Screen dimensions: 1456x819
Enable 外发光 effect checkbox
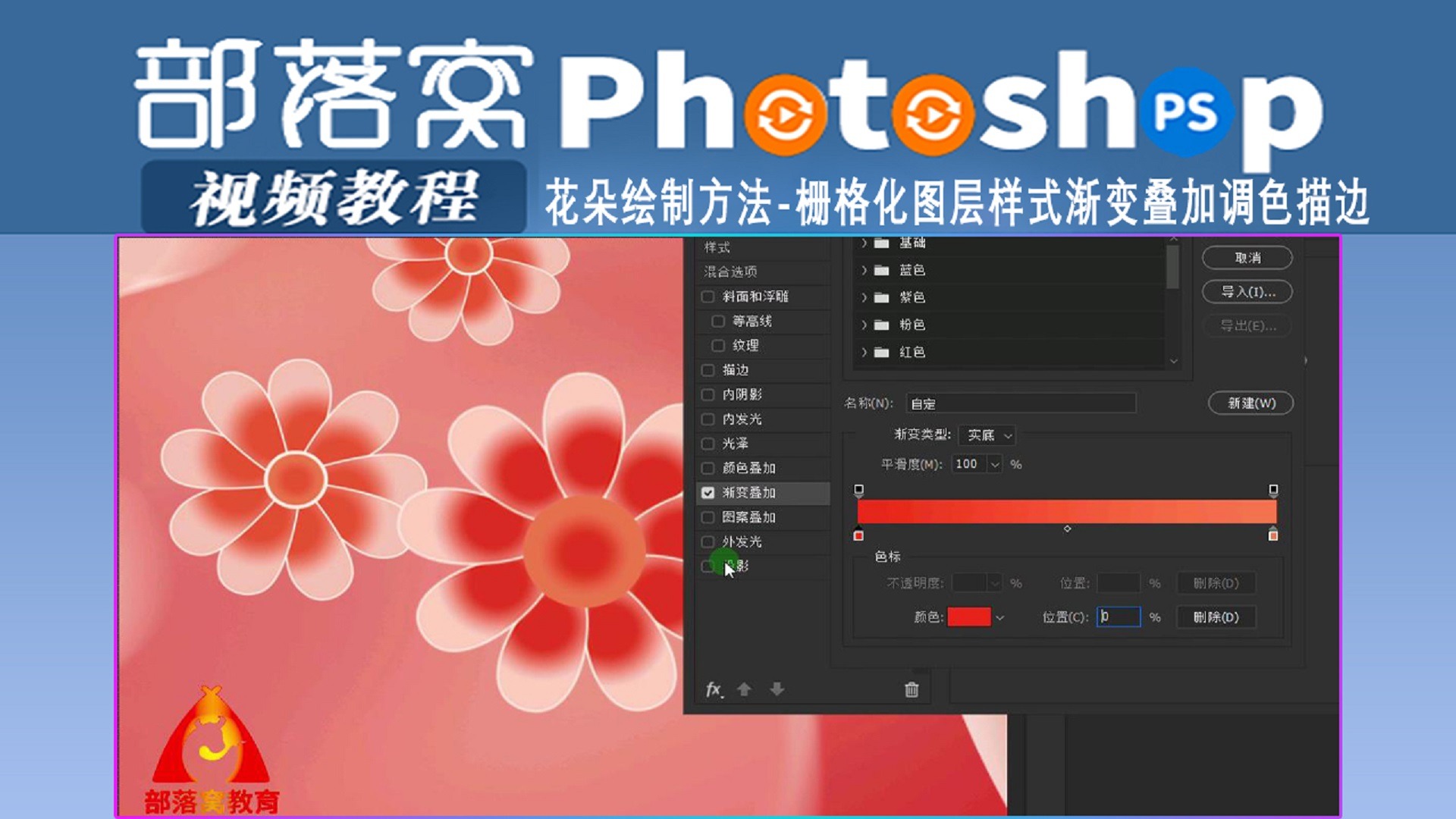(x=708, y=541)
